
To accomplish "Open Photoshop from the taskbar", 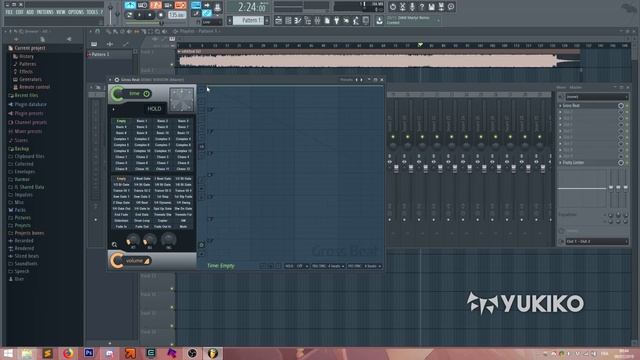I will [x=89, y=353].
